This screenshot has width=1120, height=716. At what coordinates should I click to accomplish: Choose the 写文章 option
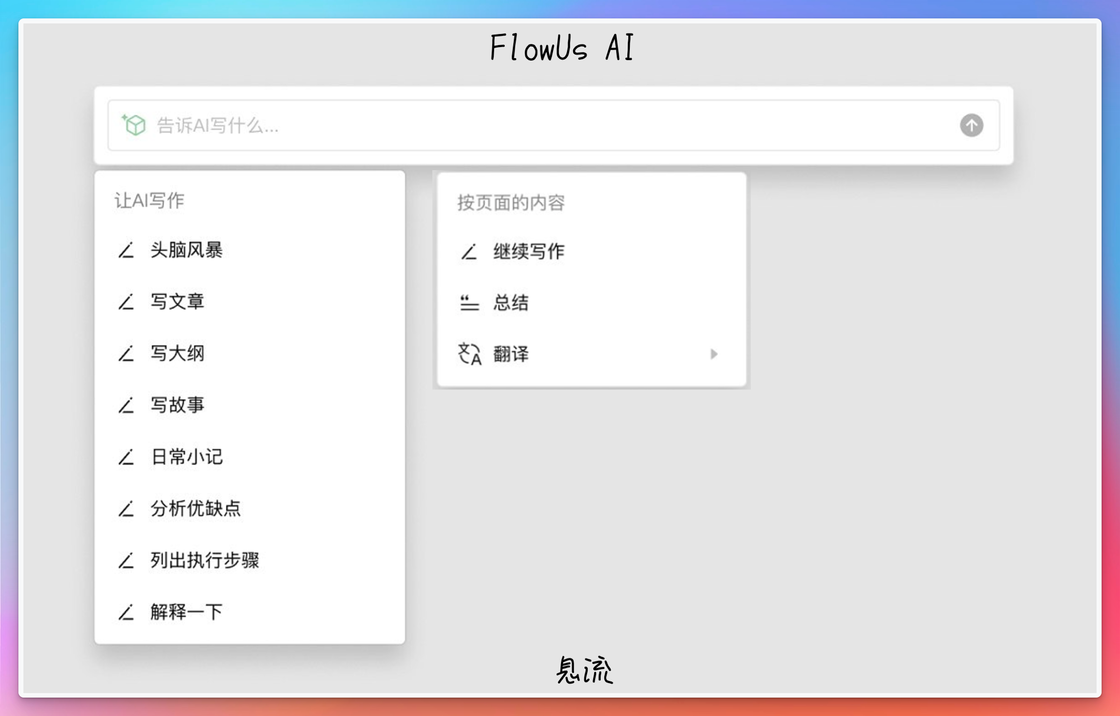(x=249, y=302)
